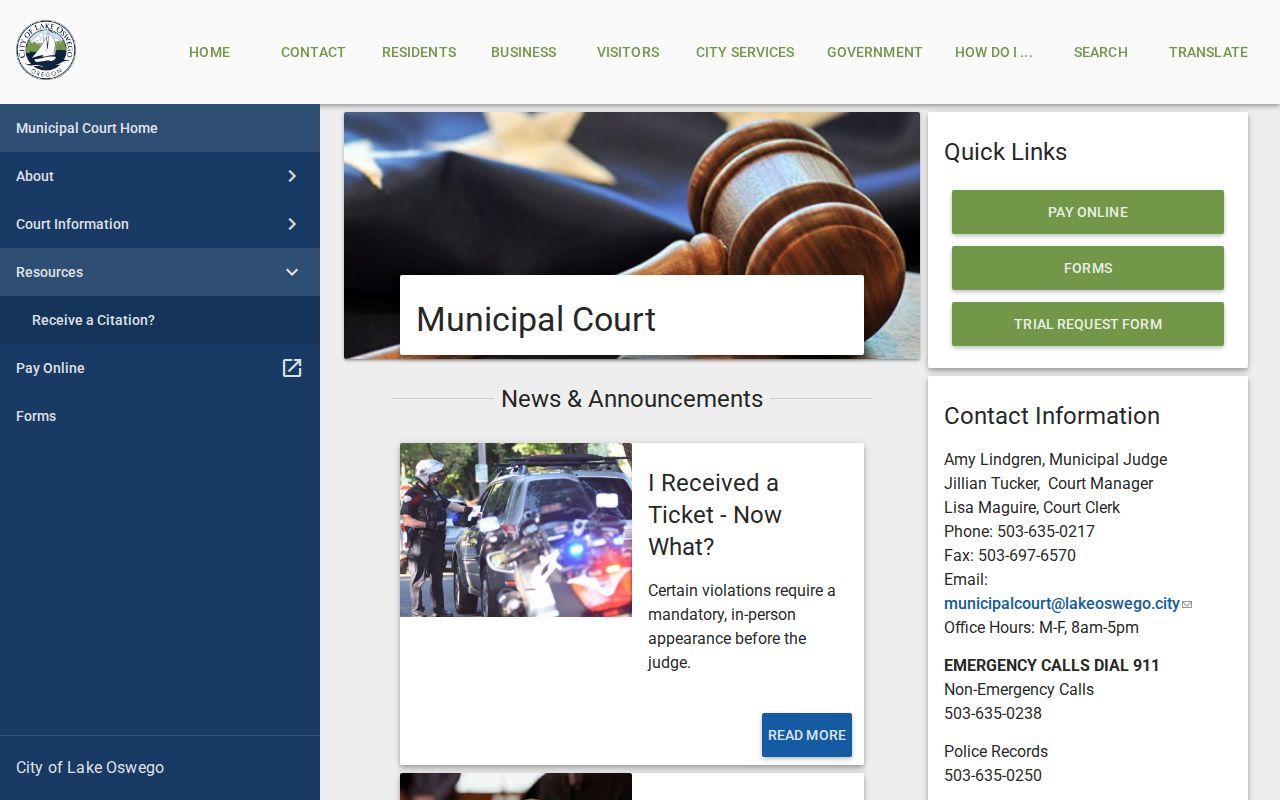The image size is (1280, 800).
Task: Open the CITY SERVICES menu
Action: [745, 52]
